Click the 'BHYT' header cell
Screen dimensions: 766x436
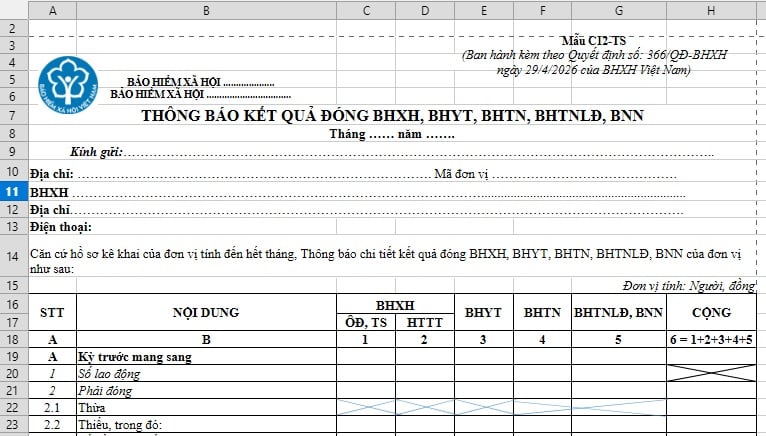pos(484,313)
